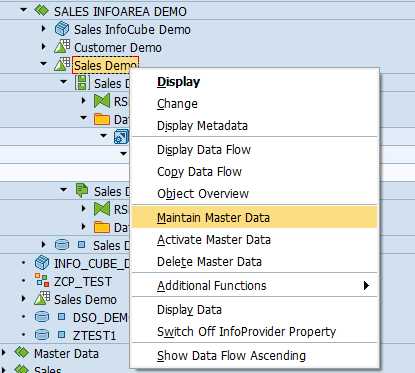The width and height of the screenshot is (415, 373).
Task: Click the ZTEST1 datastore cylinder icon
Action: [42, 334]
